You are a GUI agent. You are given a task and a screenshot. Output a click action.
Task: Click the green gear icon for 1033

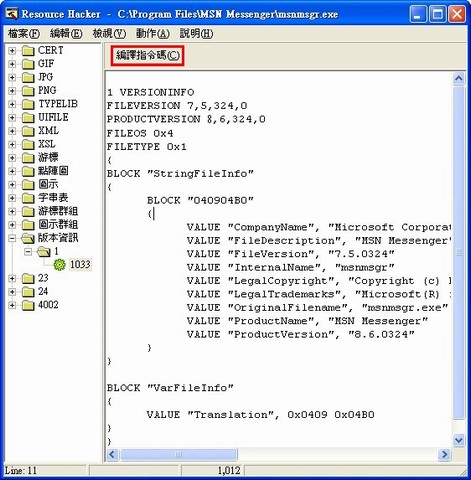60,265
